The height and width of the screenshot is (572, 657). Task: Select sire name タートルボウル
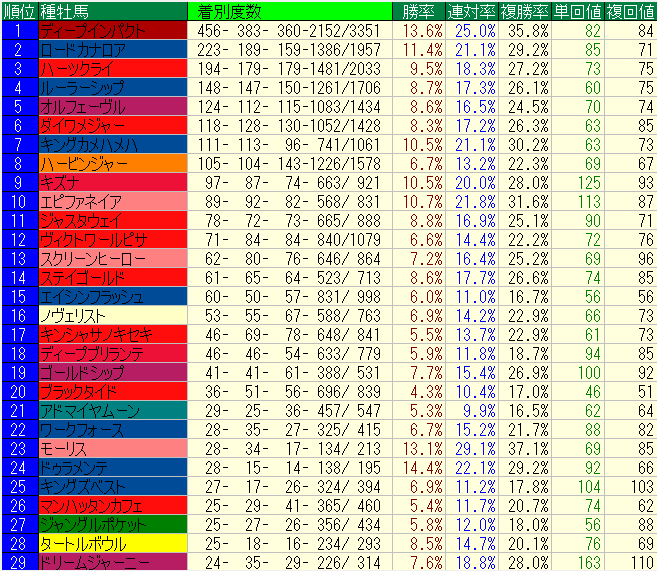[113, 544]
